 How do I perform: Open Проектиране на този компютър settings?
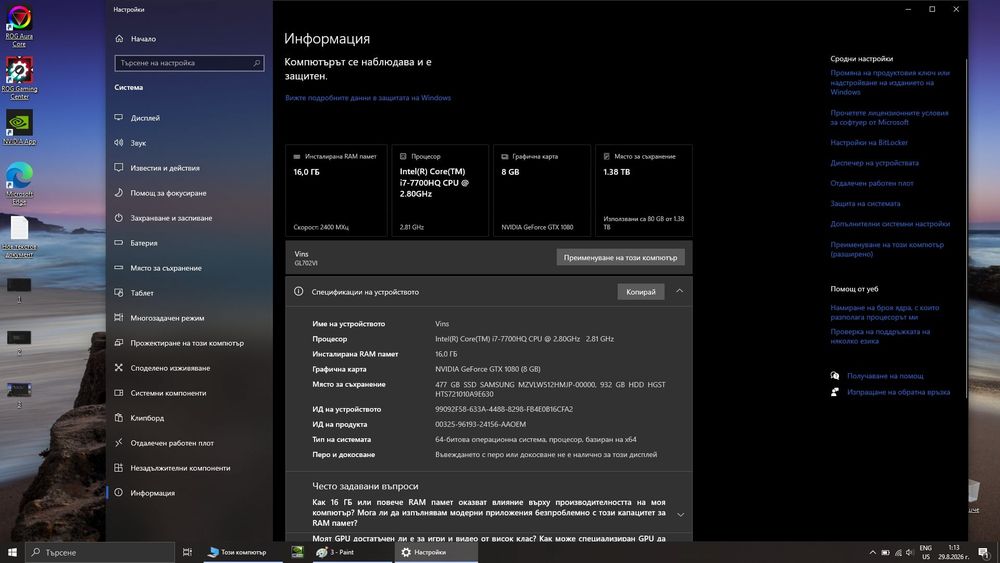pos(189,343)
